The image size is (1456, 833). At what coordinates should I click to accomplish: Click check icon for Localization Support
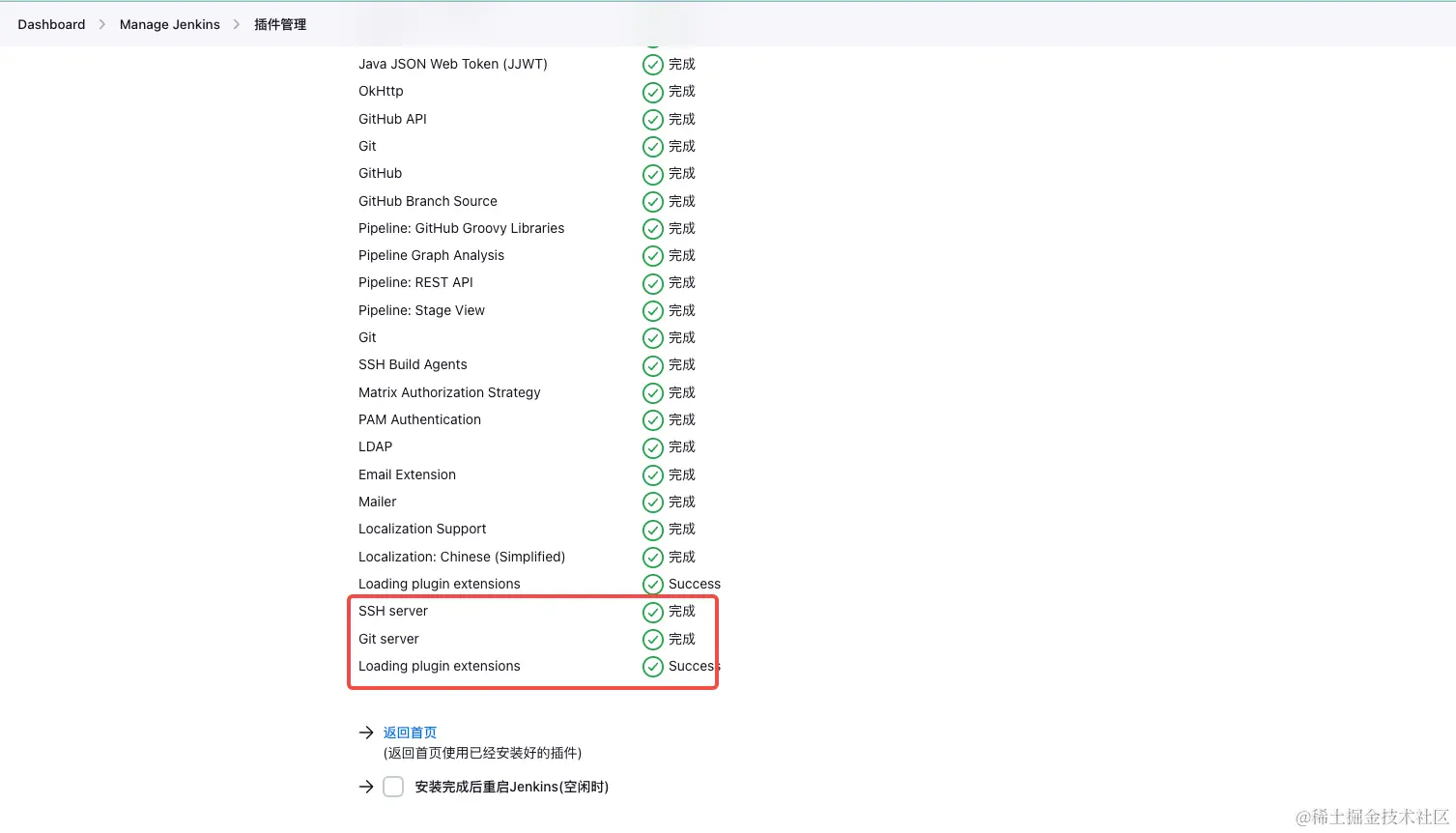[653, 530]
